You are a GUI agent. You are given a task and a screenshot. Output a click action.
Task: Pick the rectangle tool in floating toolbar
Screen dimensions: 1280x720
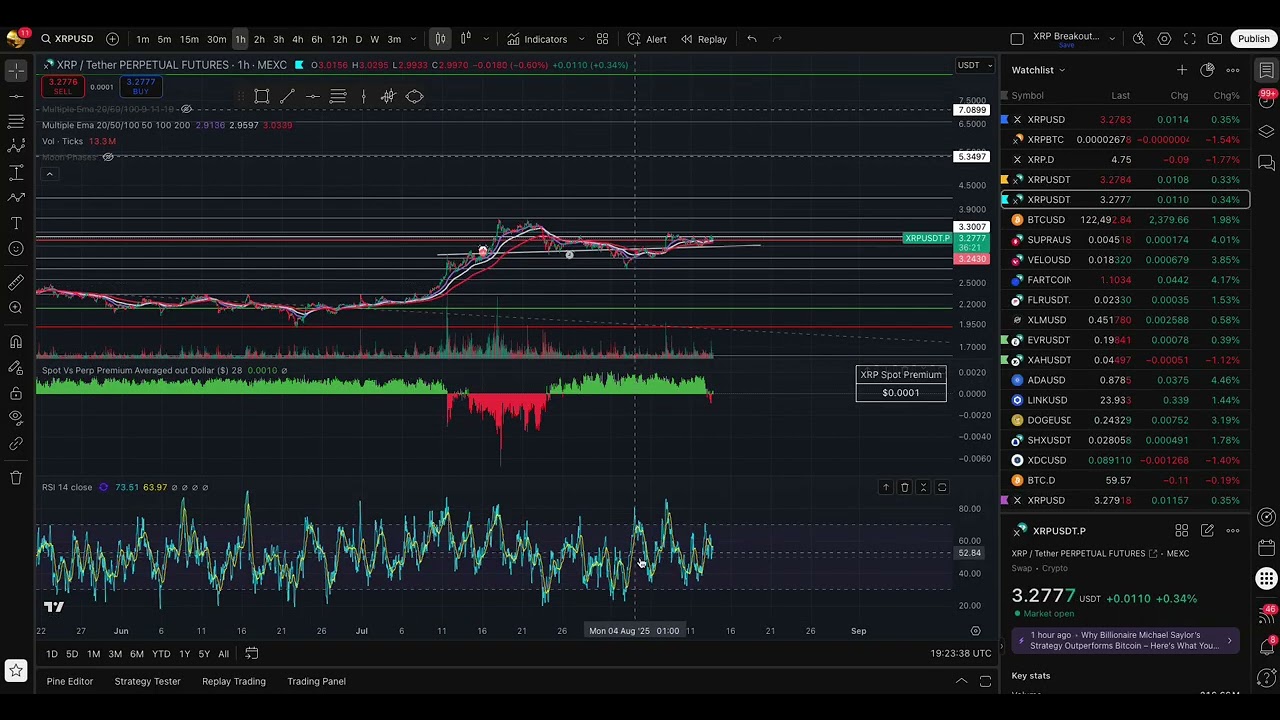pyautogui.click(x=262, y=97)
